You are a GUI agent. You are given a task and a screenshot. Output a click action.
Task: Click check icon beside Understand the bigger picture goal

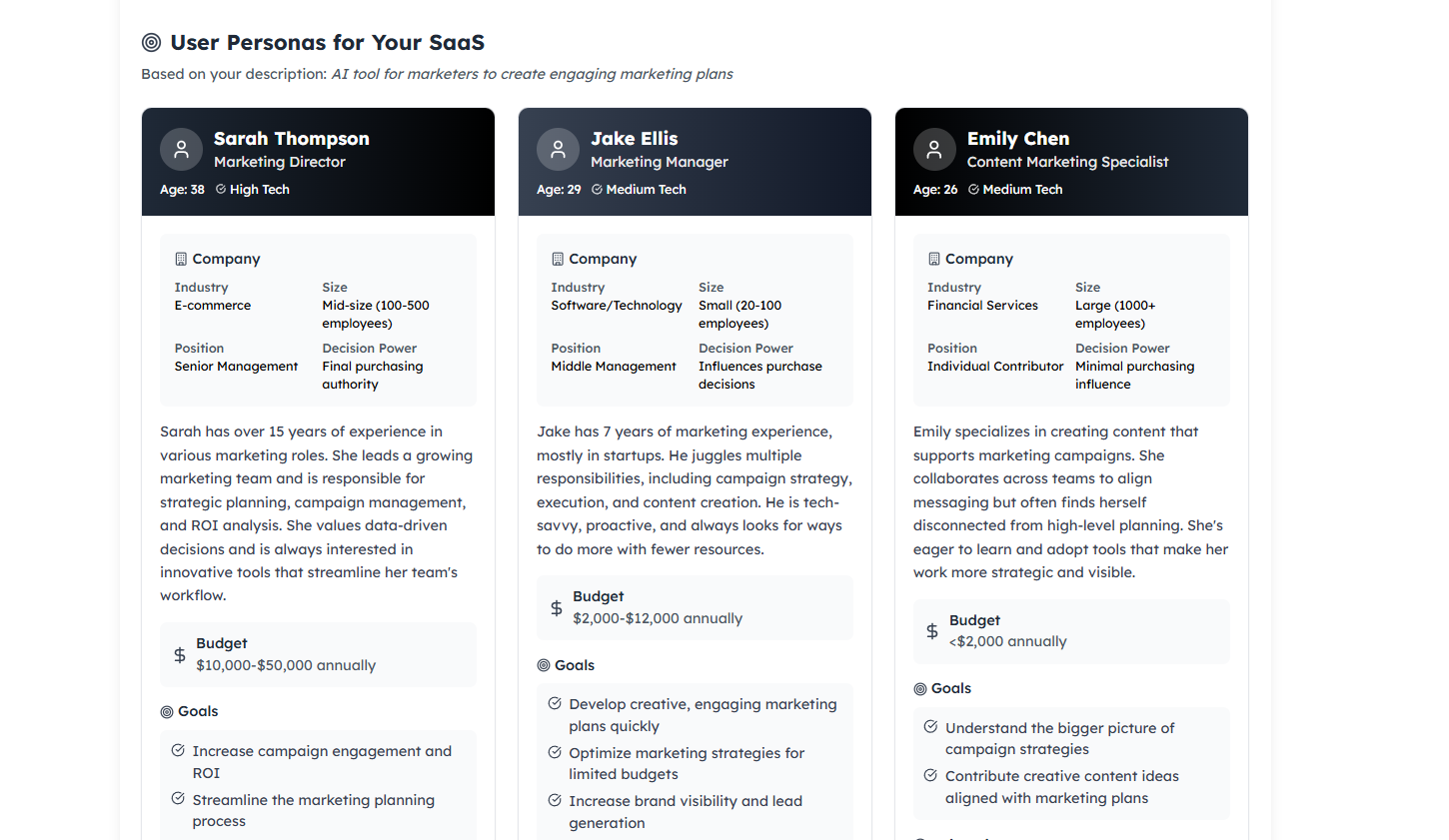point(930,727)
